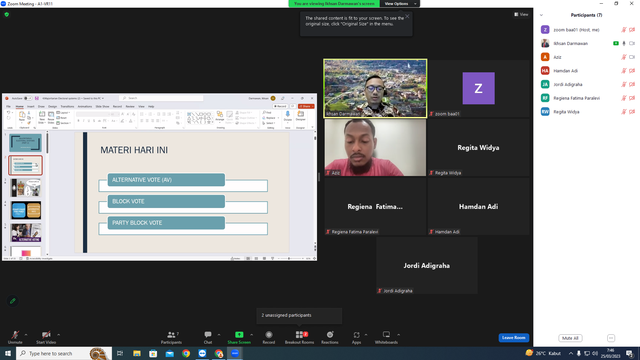
Task: Open the notification center icon in the system tray
Action: [630, 353]
